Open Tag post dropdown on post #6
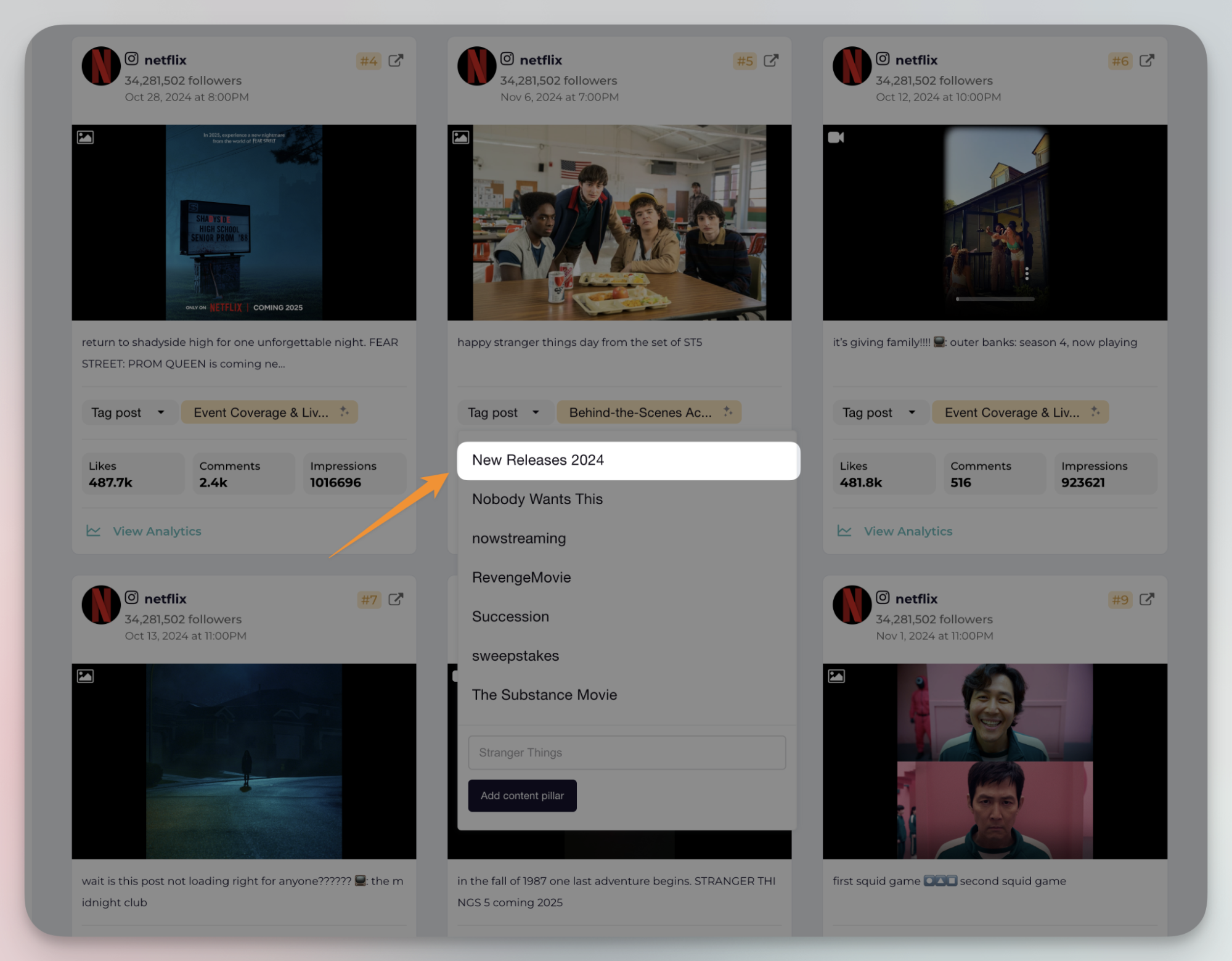Image resolution: width=1232 pixels, height=961 pixels. click(x=880, y=412)
